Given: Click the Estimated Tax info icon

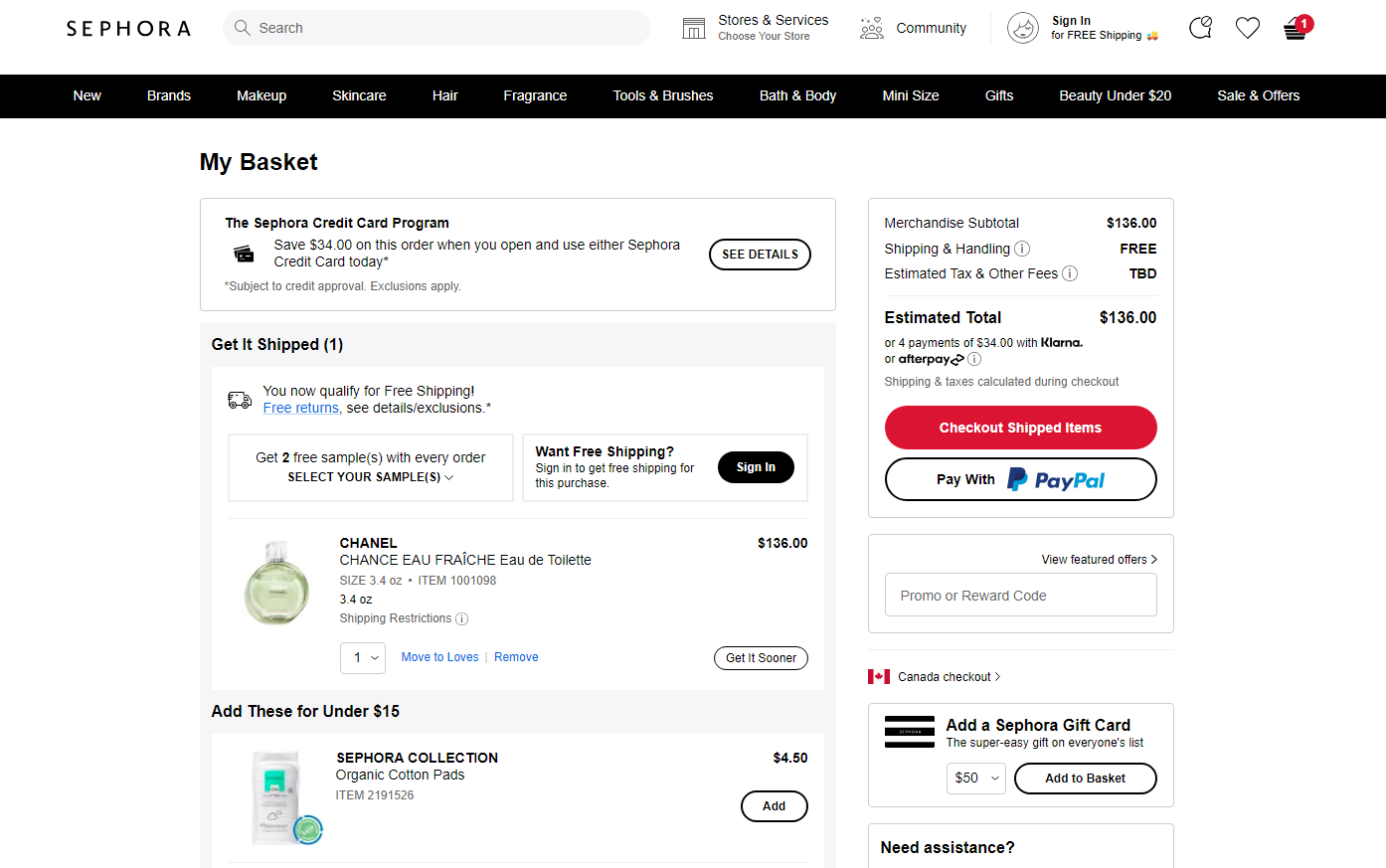Looking at the screenshot, I should pos(1070,273).
